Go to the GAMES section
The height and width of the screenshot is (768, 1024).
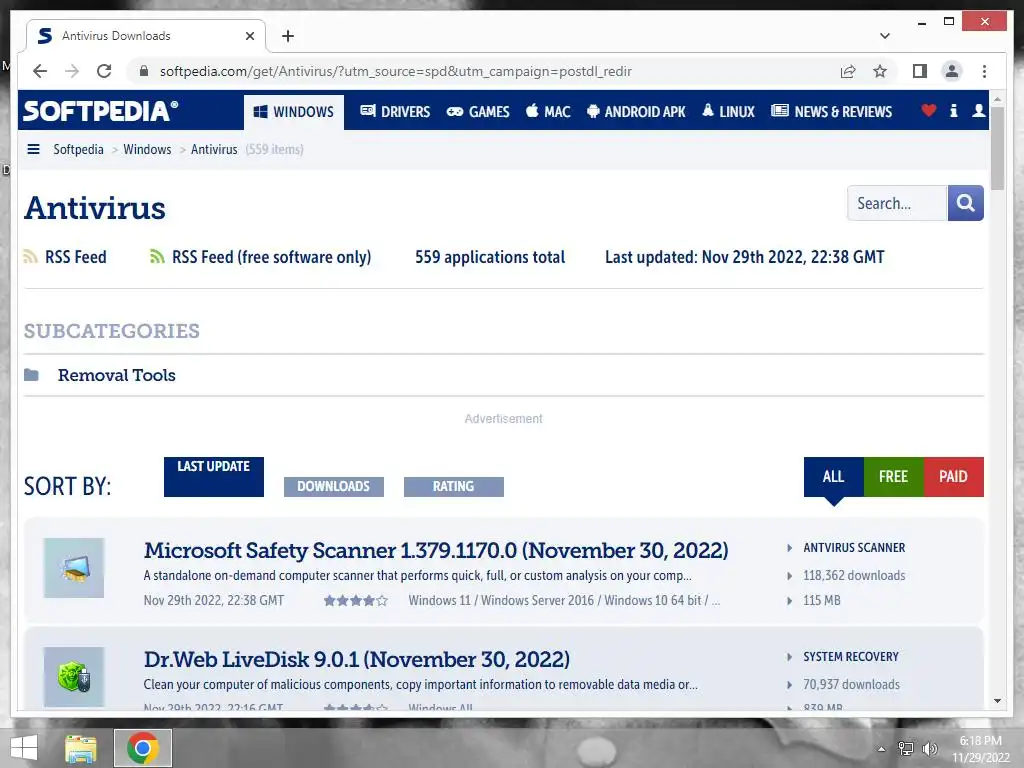pyautogui.click(x=477, y=112)
